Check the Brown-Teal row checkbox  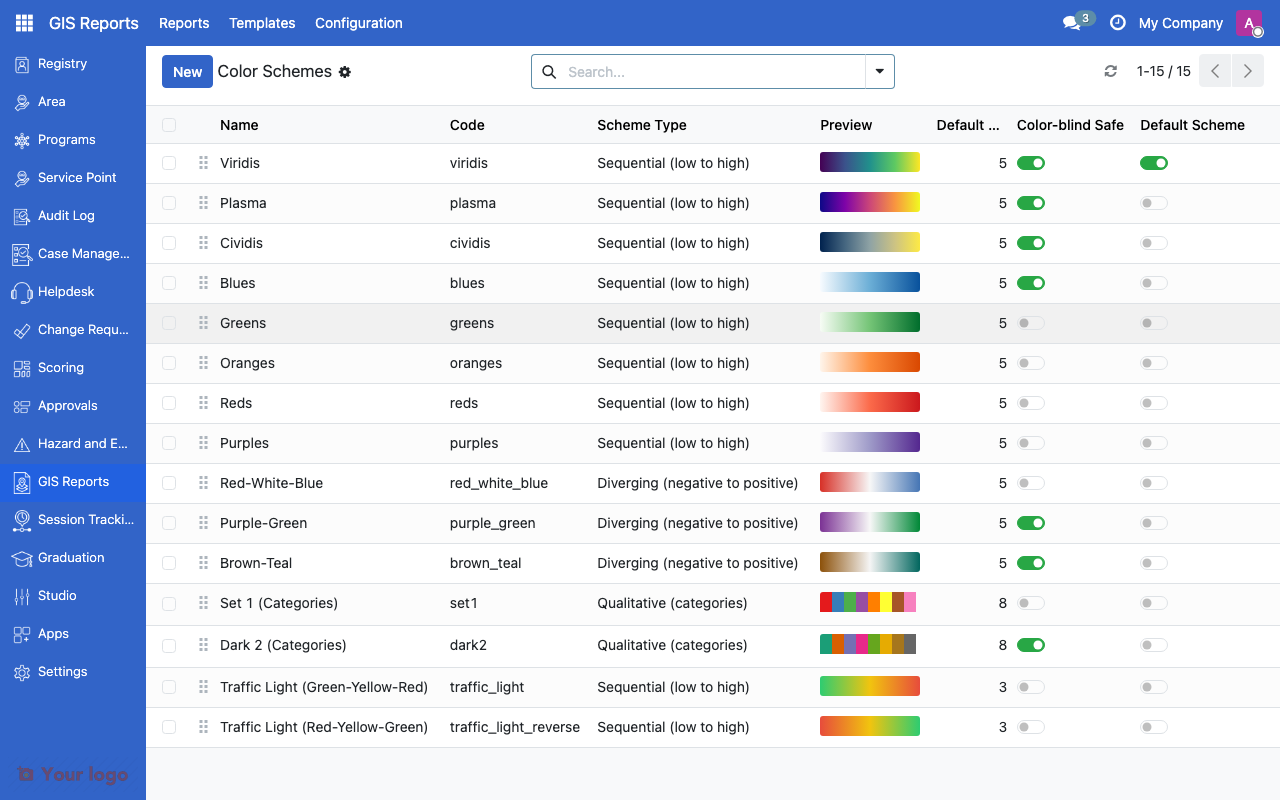click(x=169, y=563)
